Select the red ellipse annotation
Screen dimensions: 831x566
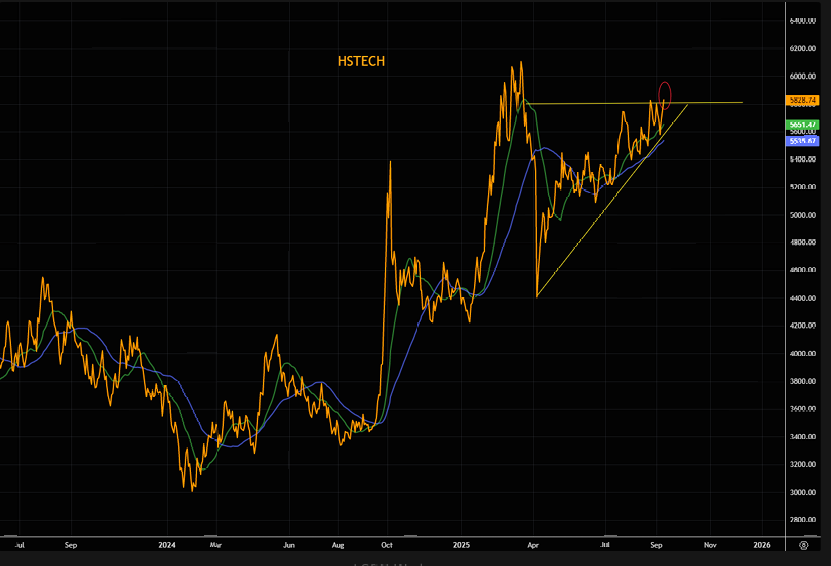click(665, 92)
